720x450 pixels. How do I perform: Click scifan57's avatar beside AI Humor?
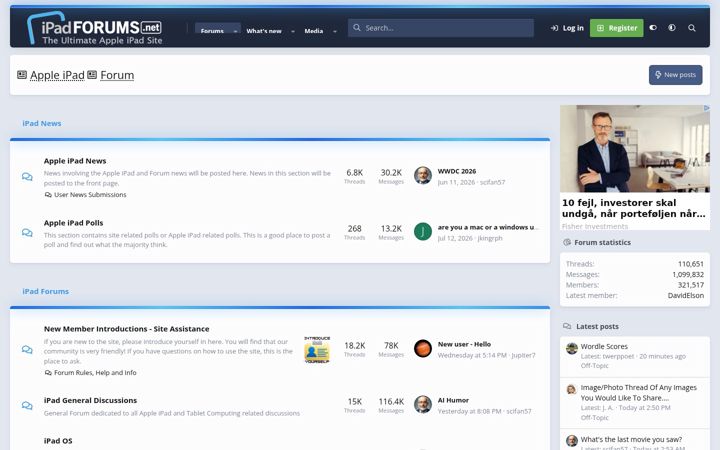pos(423,405)
